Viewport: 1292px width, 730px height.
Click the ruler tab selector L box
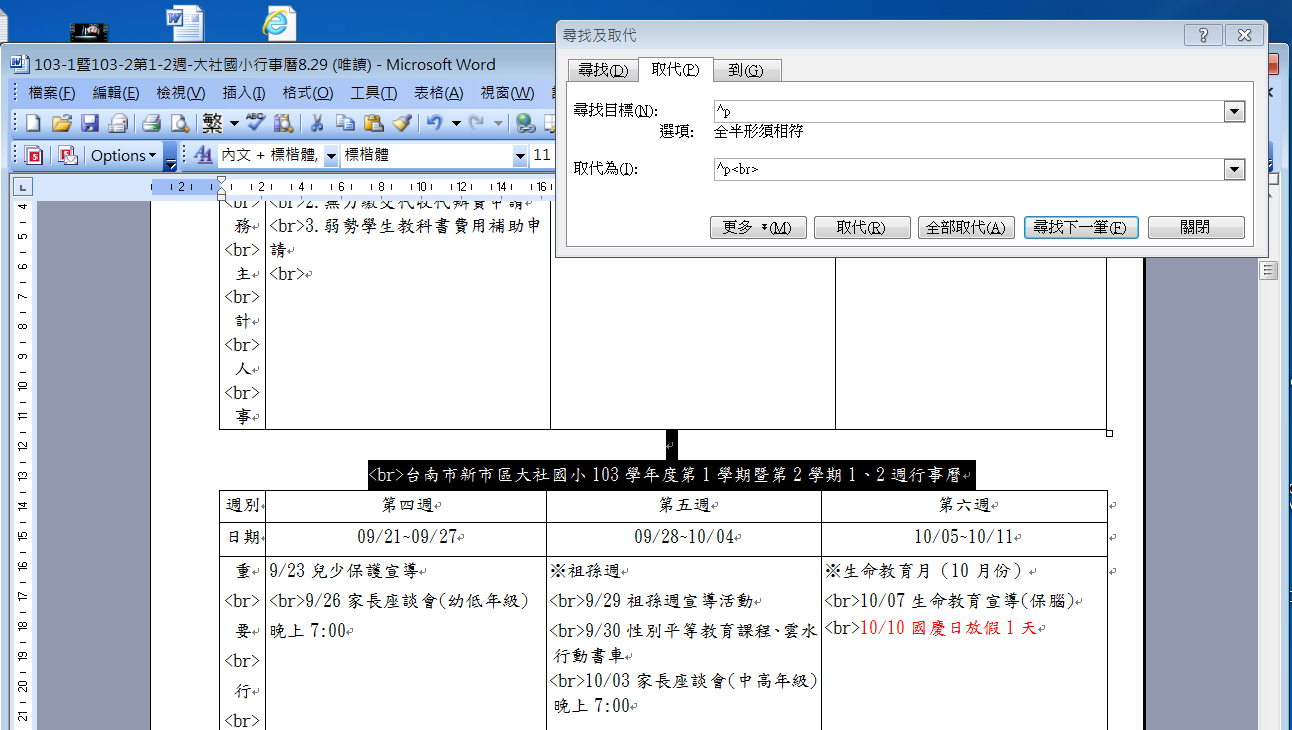24,186
